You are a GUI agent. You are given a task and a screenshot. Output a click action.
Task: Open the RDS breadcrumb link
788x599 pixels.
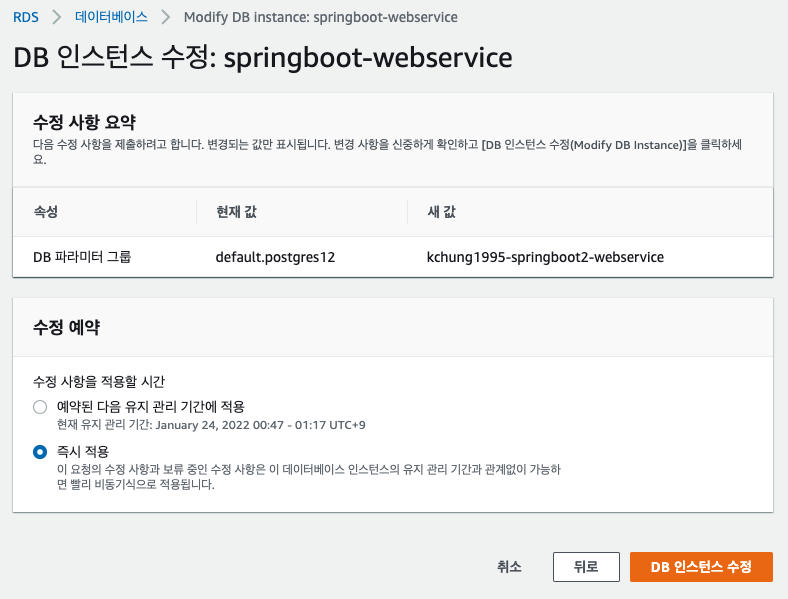pyautogui.click(x=26, y=17)
